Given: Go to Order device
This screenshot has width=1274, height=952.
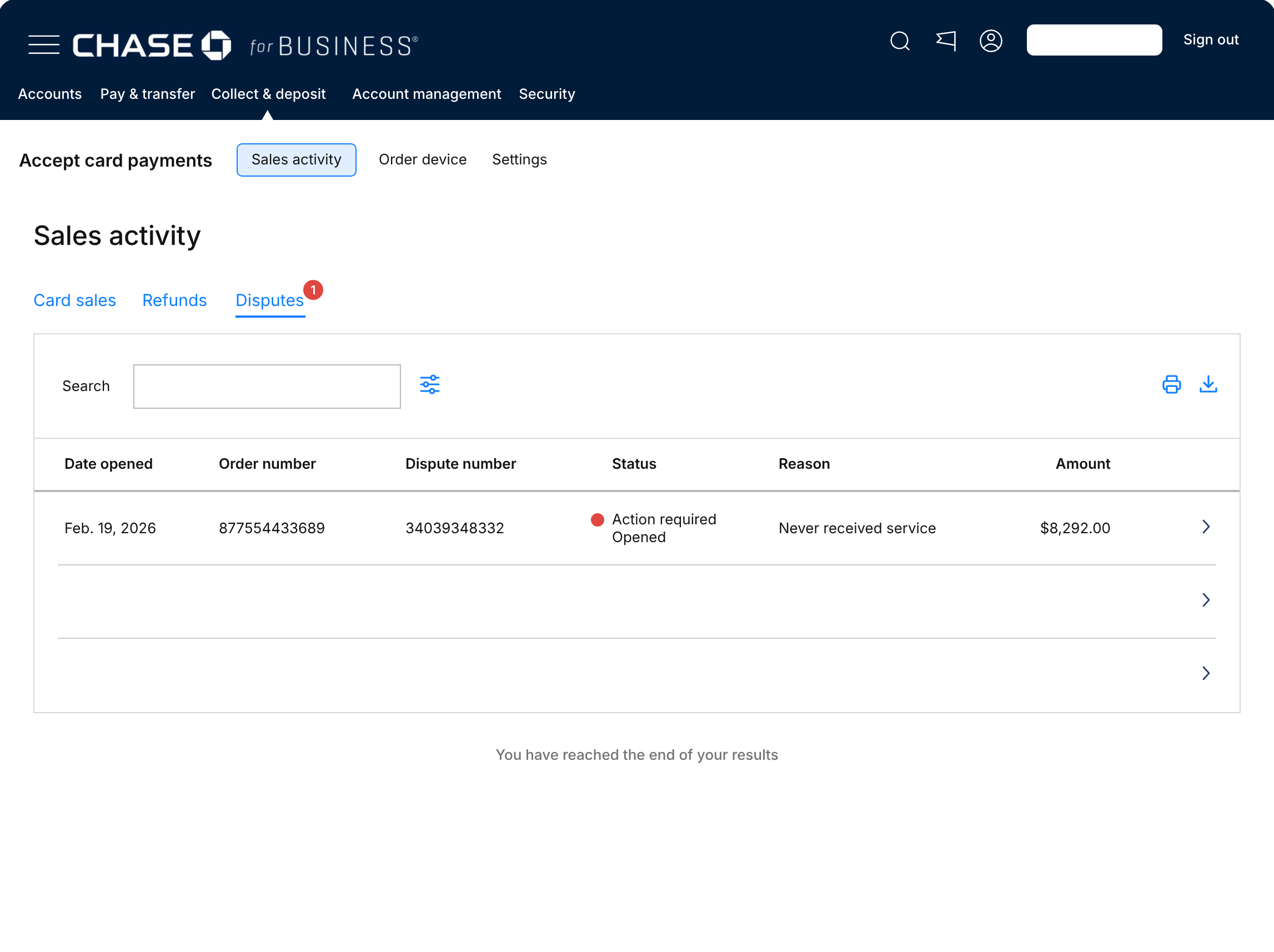Looking at the screenshot, I should coord(423,159).
